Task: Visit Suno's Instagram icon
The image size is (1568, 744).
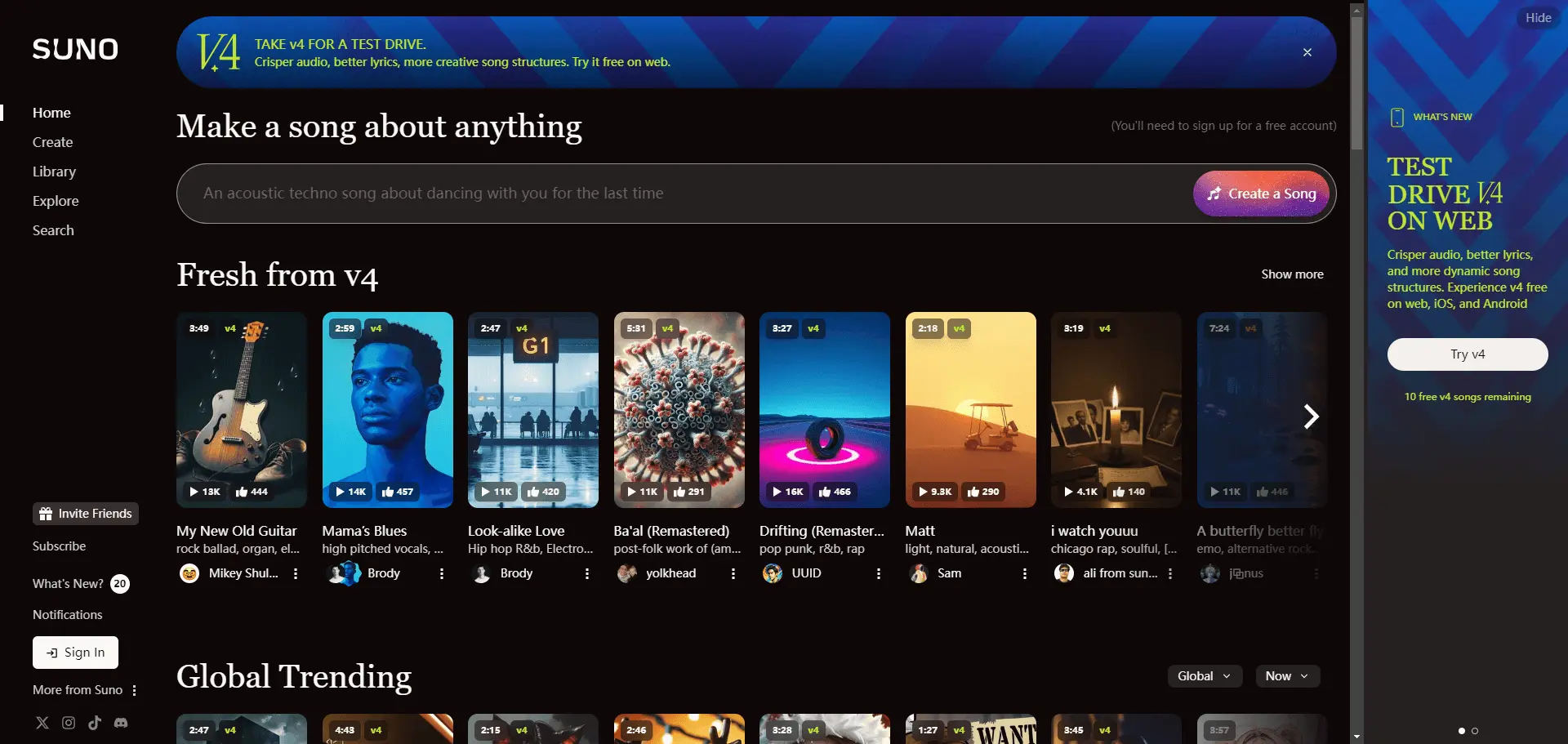Action: (x=68, y=723)
